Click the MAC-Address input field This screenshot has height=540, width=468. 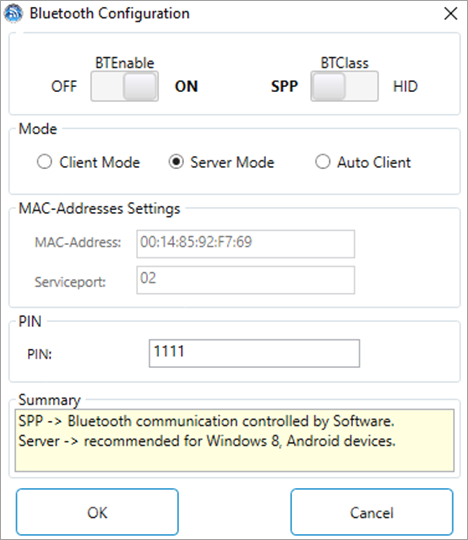pyautogui.click(x=246, y=244)
